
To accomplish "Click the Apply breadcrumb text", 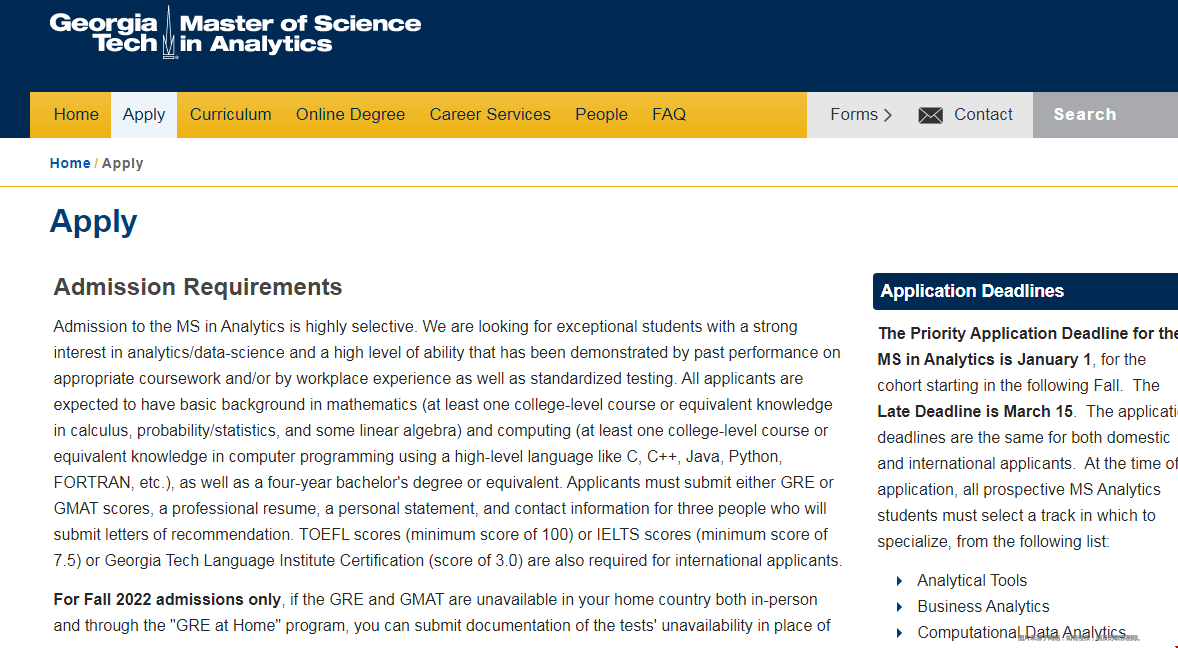I will [x=122, y=163].
